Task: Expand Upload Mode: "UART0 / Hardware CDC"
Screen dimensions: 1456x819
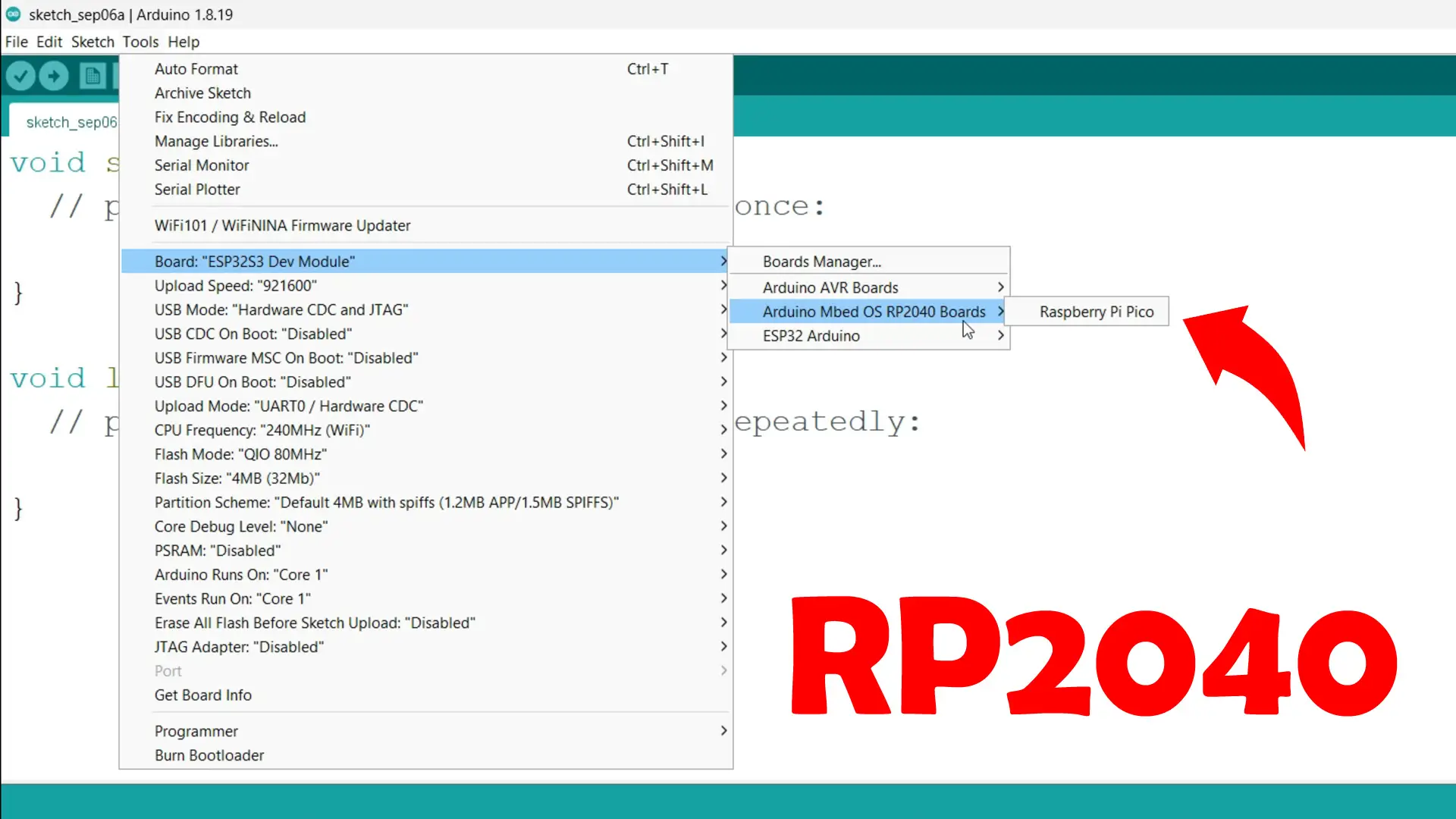Action: tap(426, 406)
